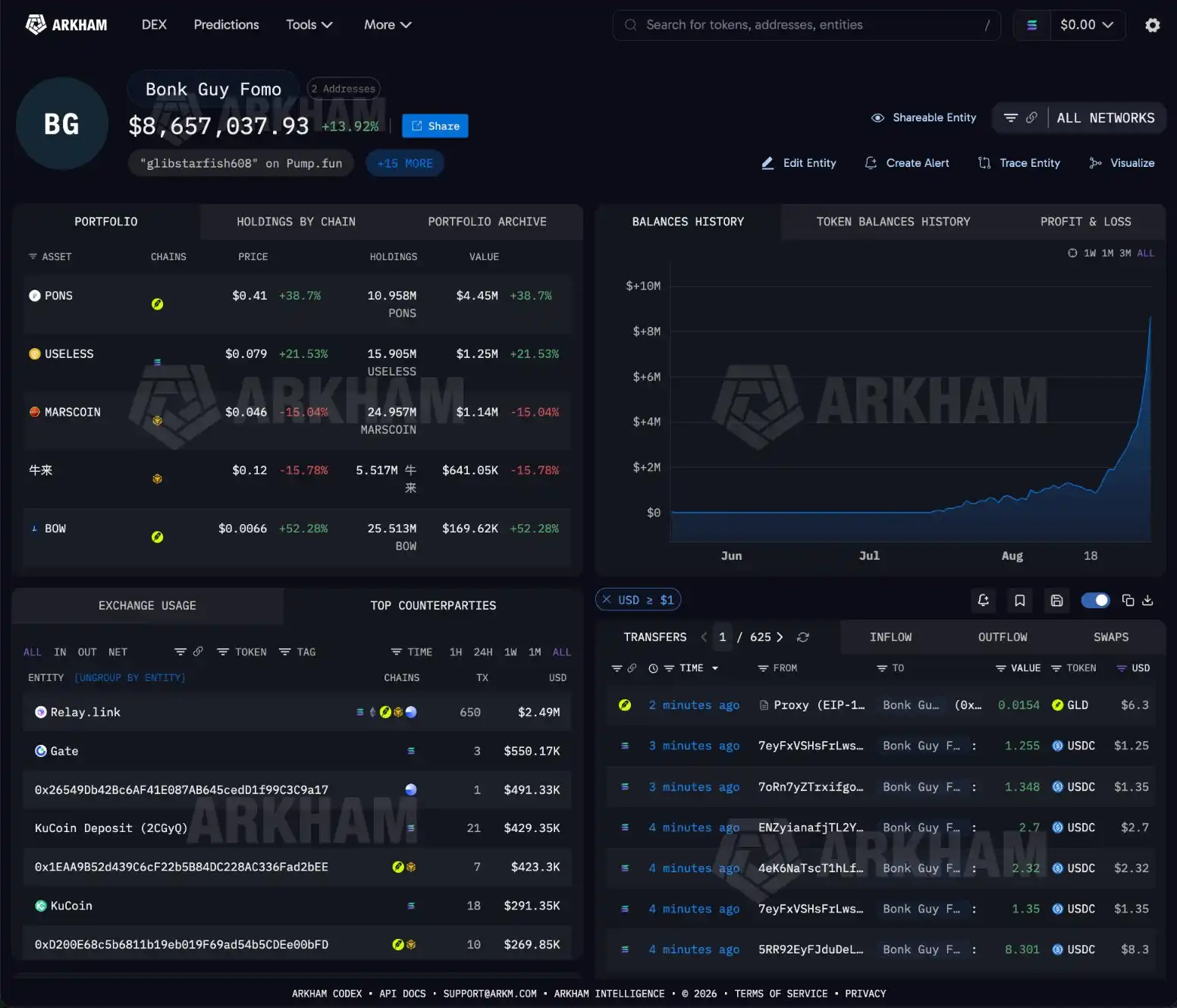The image size is (1177, 1008).
Task: Click the copy icon above the transfers table
Action: tap(1128, 601)
